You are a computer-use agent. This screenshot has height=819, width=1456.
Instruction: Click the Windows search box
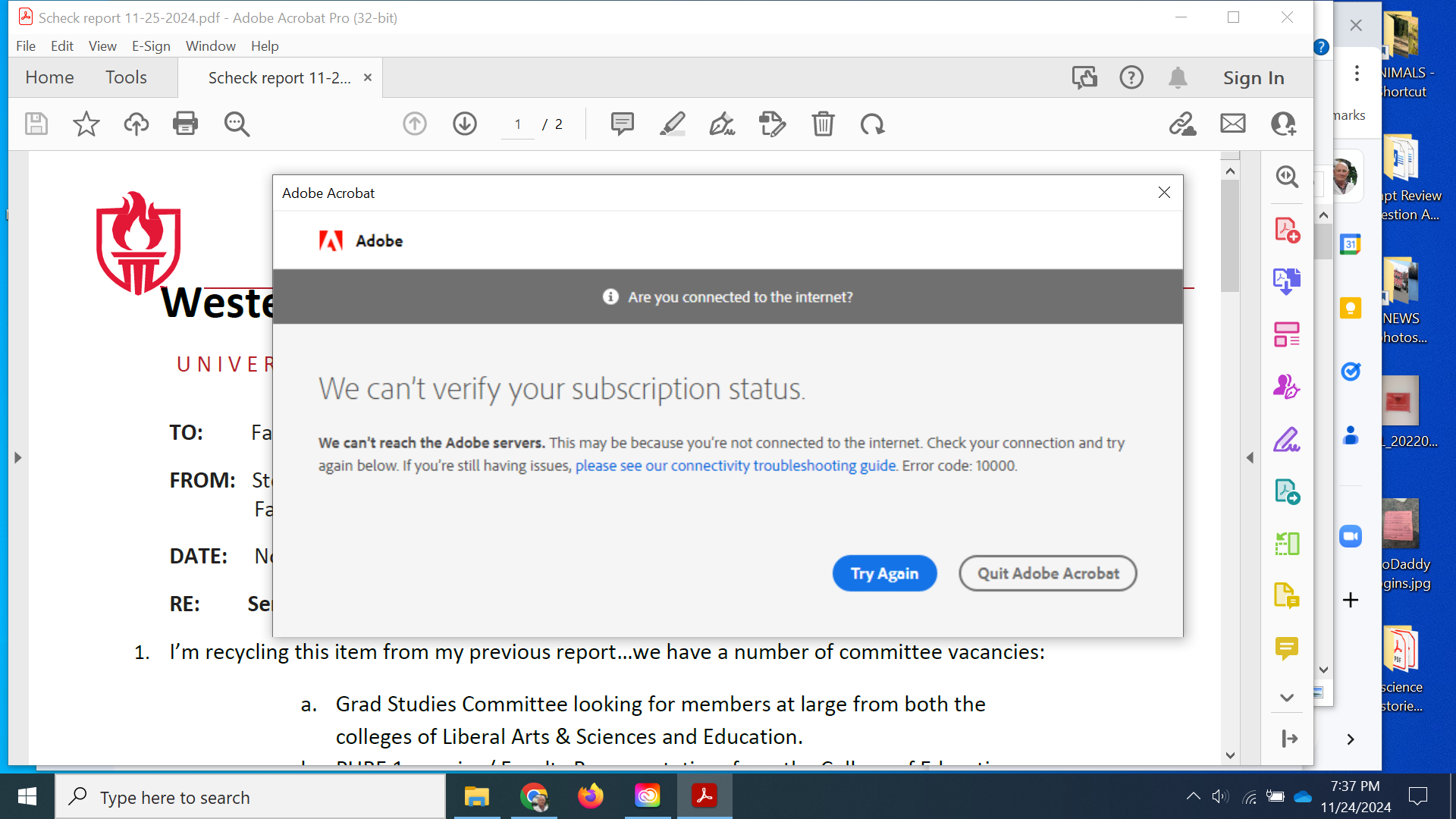(250, 797)
